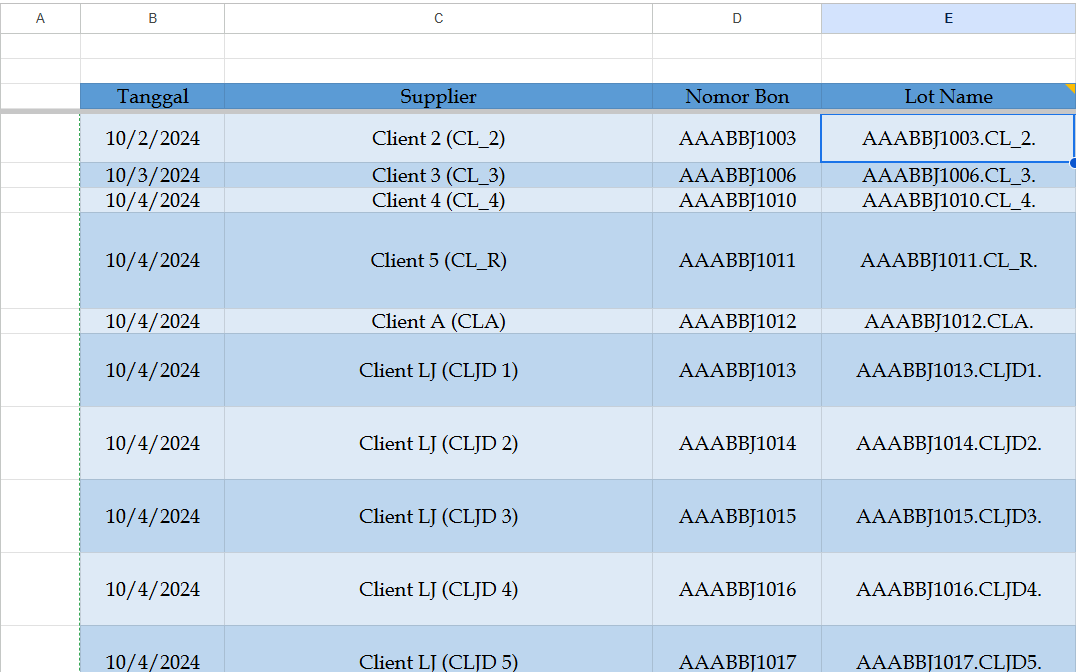
Task: Select lot cell AAABBJ1016.CLJD4.
Action: tap(948, 589)
